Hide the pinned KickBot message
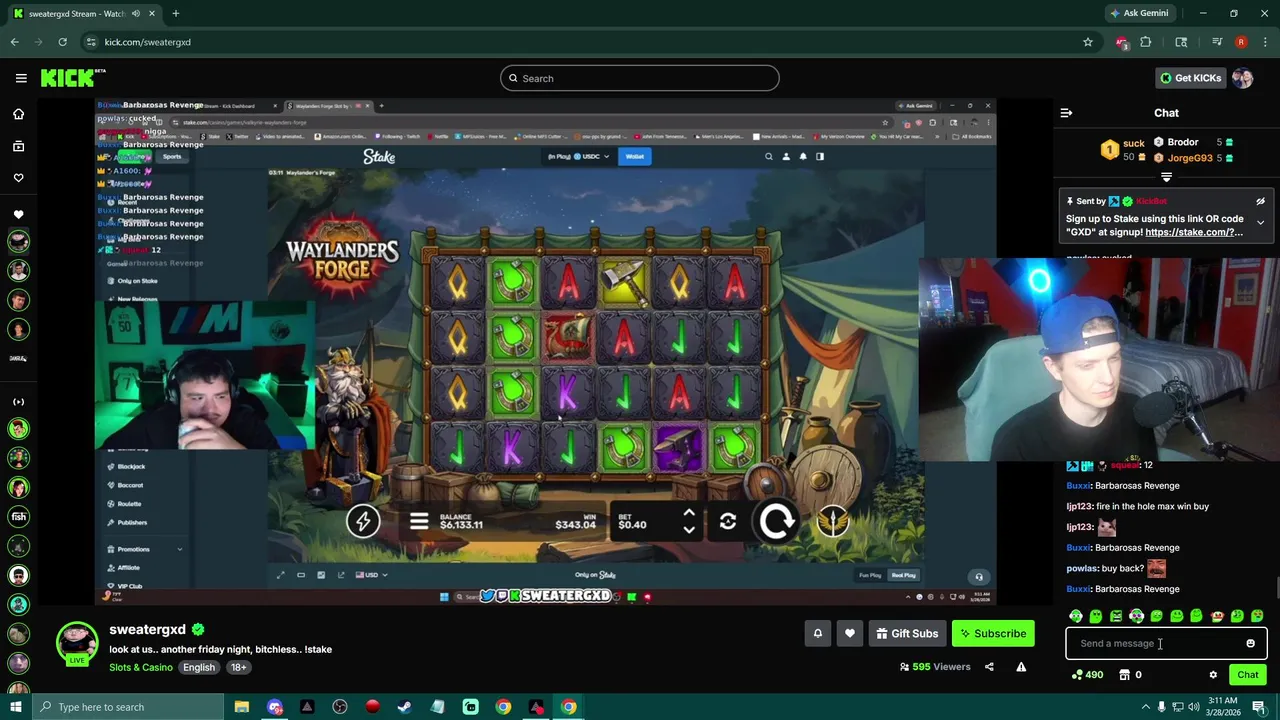Viewport: 1280px width, 720px height. coord(1260,201)
